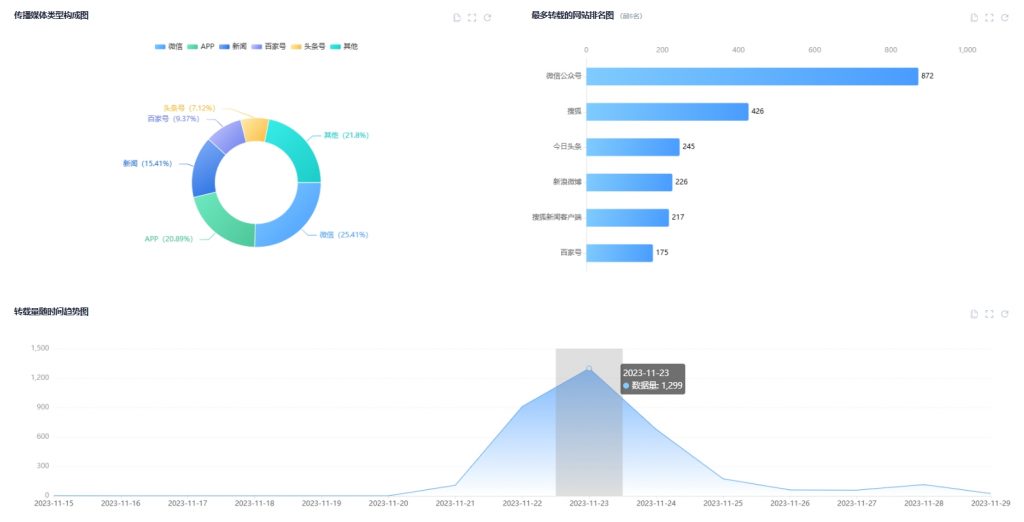Refresh the media type composition chart
Screen dimensions: 1024x522
[487, 17]
